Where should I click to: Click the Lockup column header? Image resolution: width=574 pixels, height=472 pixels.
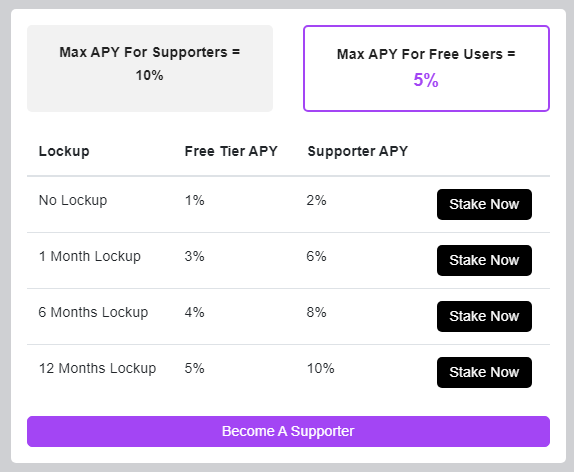[x=64, y=151]
